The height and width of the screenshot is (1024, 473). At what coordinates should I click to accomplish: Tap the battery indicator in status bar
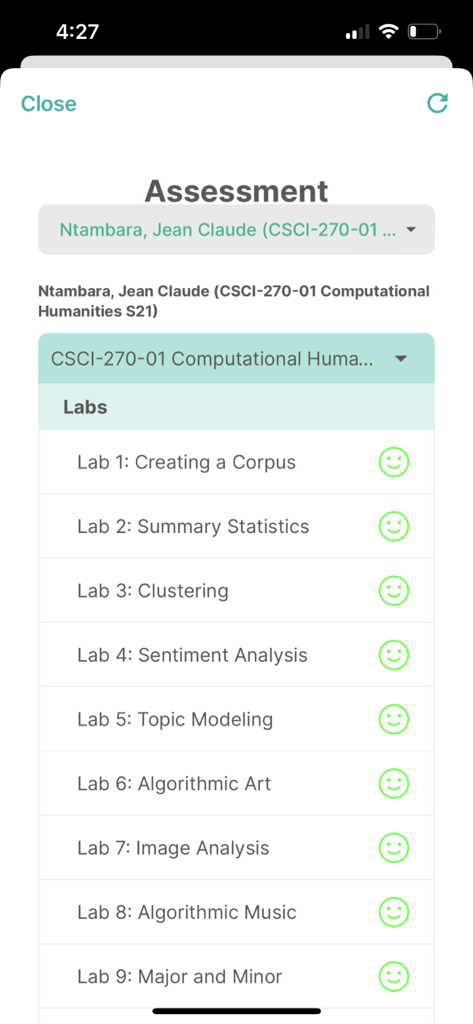tap(425, 31)
